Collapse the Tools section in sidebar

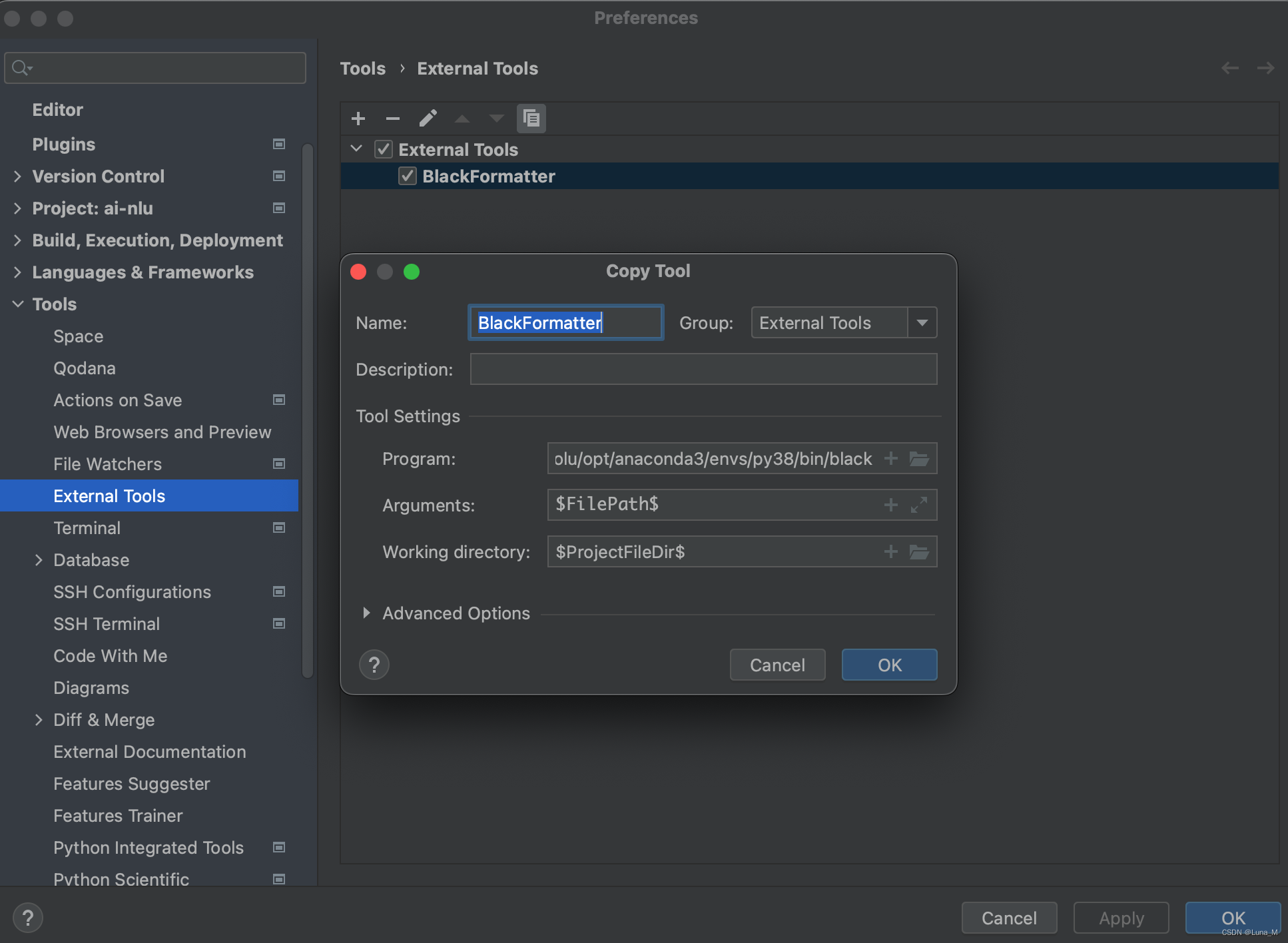pos(17,304)
